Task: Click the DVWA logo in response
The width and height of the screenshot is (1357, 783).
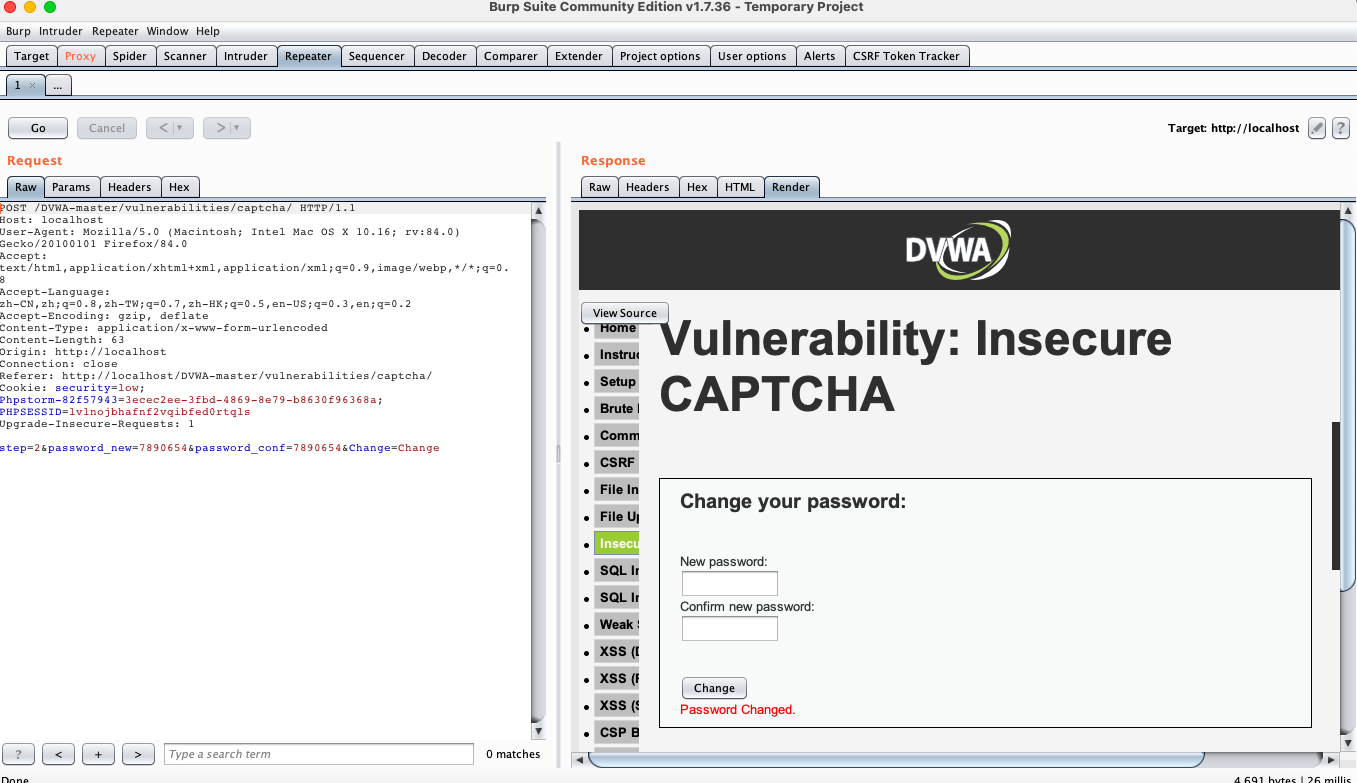Action: (x=958, y=249)
